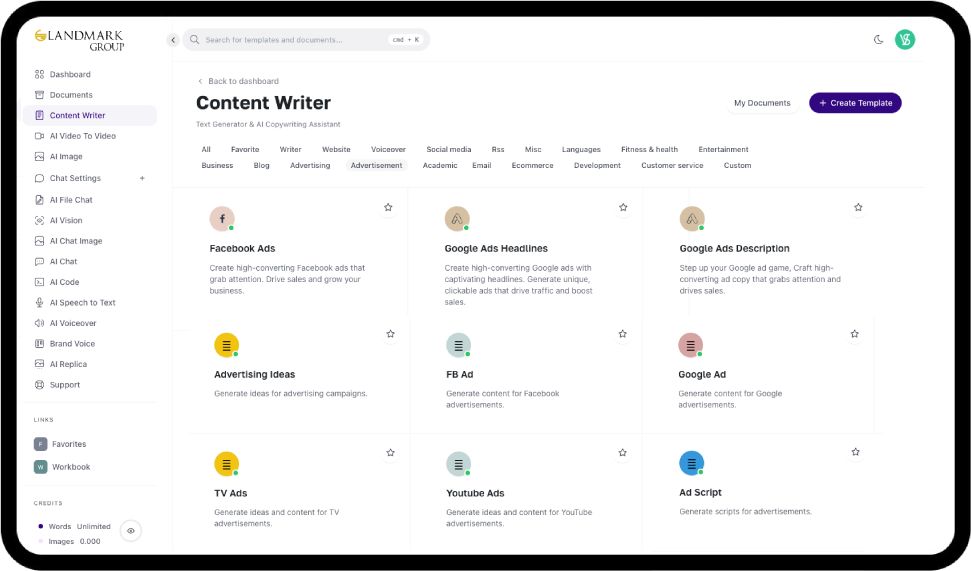Switch to the Social media tab
This screenshot has width=971, height=571.
[x=449, y=149]
